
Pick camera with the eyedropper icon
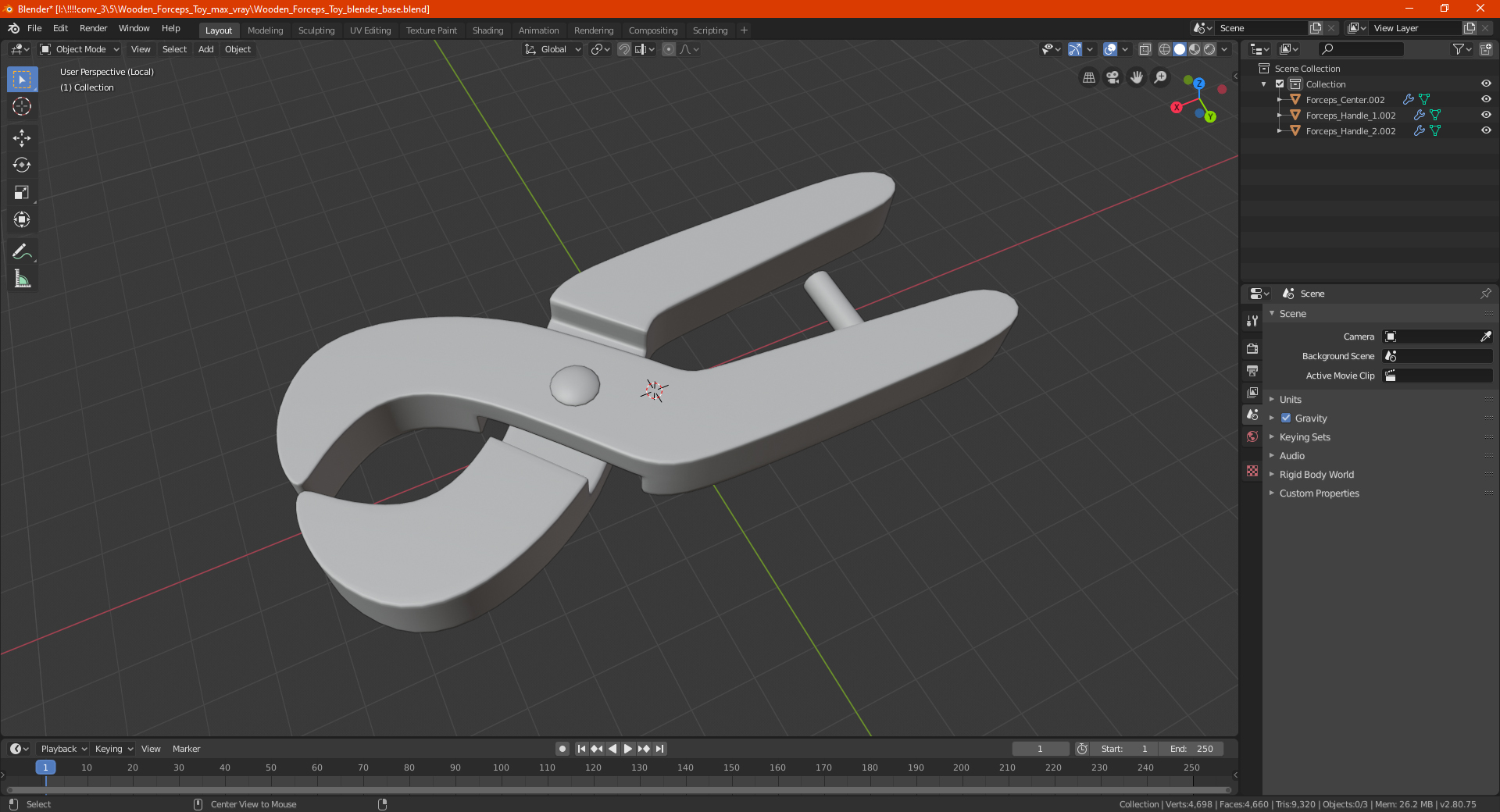[1485, 337]
